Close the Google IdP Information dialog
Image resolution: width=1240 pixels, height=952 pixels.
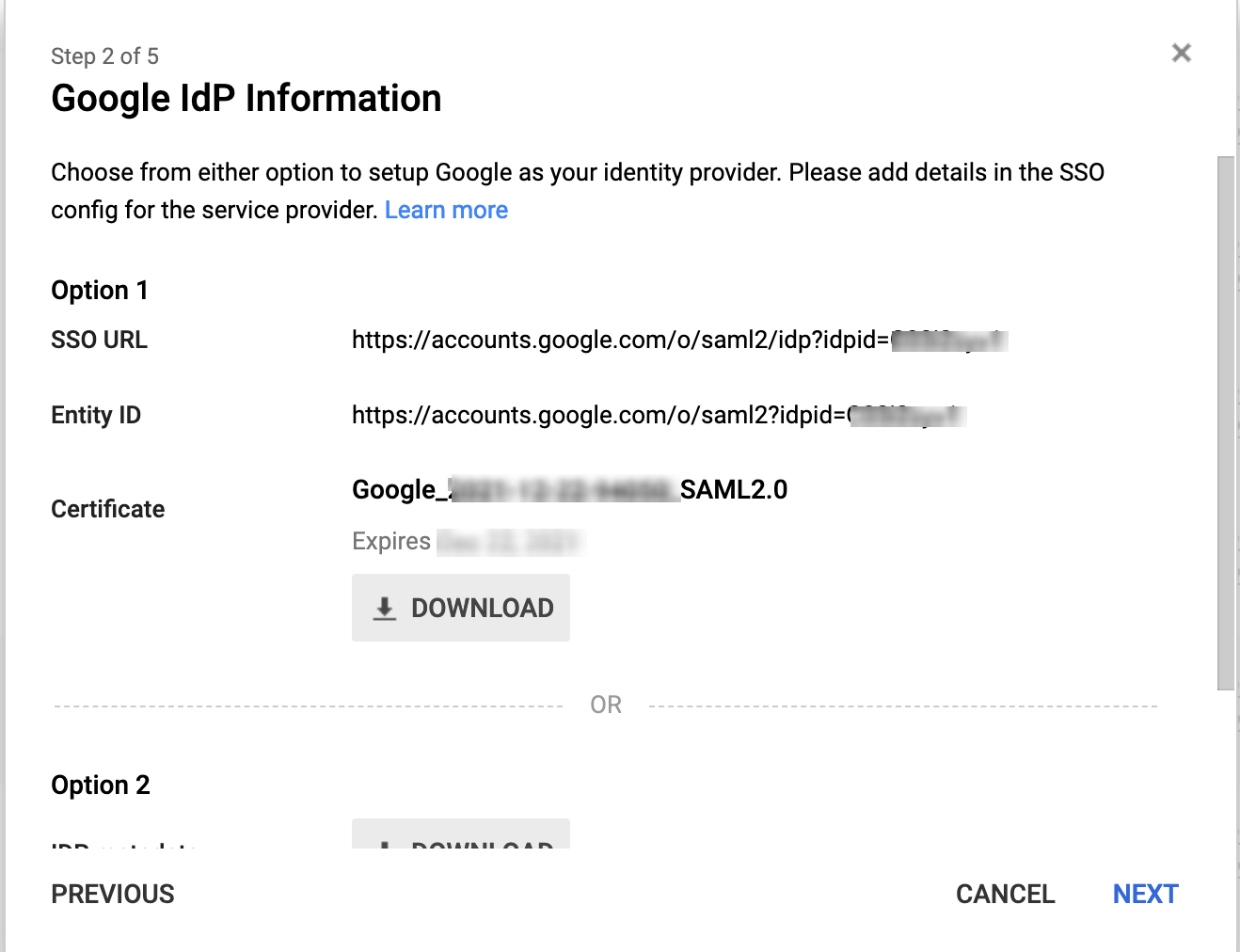(x=1182, y=53)
